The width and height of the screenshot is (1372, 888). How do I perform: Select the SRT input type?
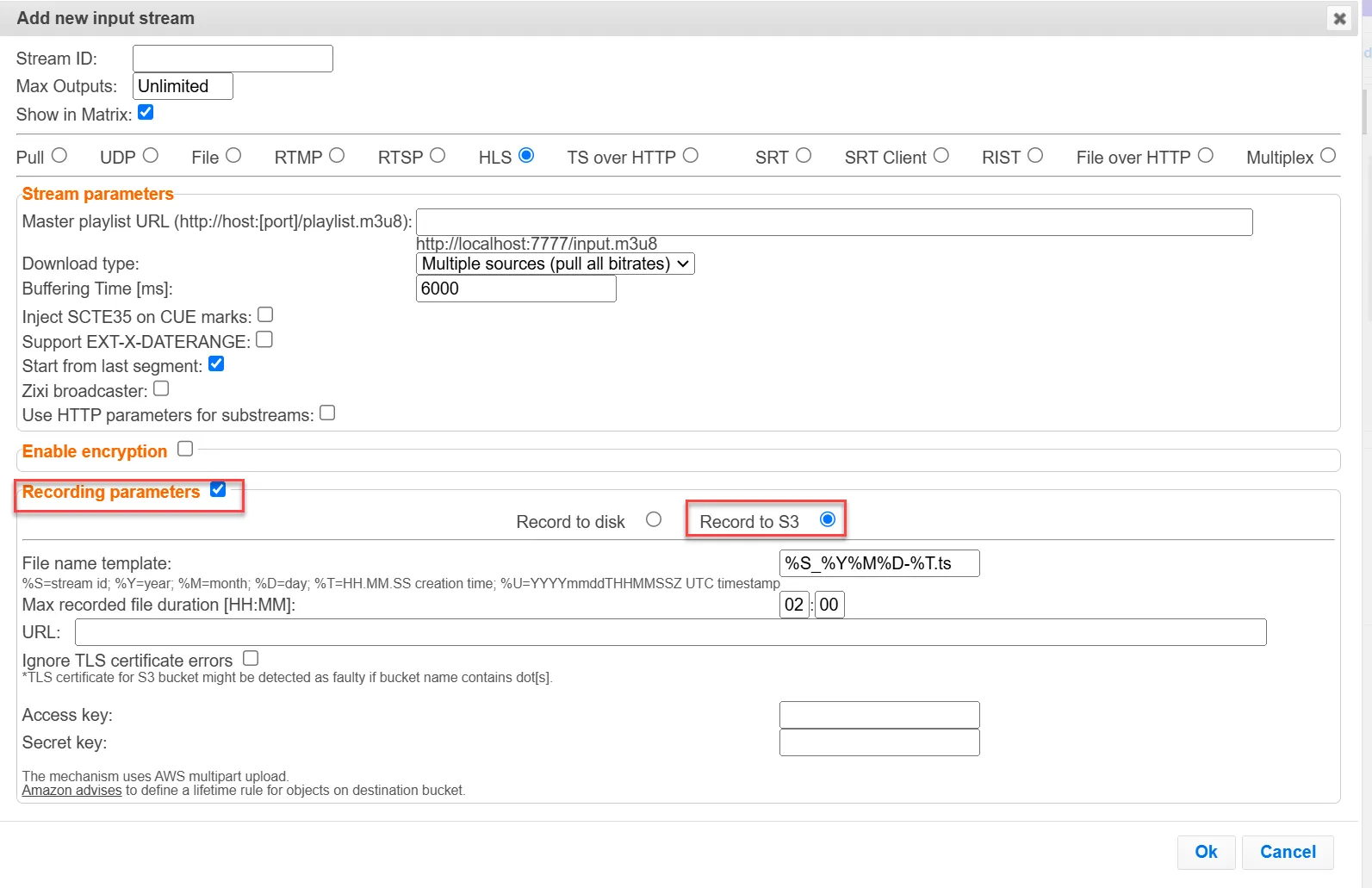(804, 155)
